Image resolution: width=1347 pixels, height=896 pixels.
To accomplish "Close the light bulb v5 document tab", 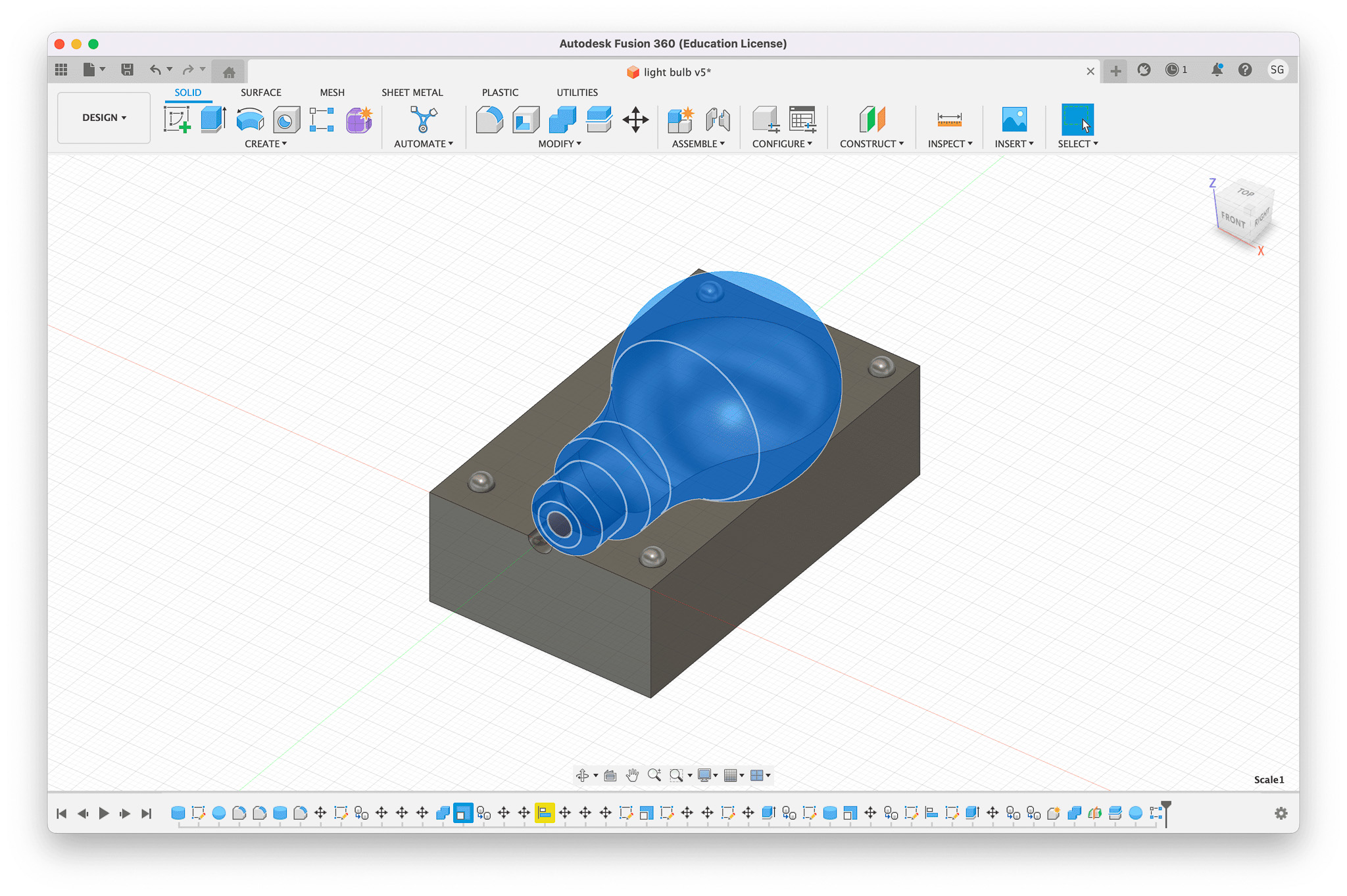I will 1090,72.
